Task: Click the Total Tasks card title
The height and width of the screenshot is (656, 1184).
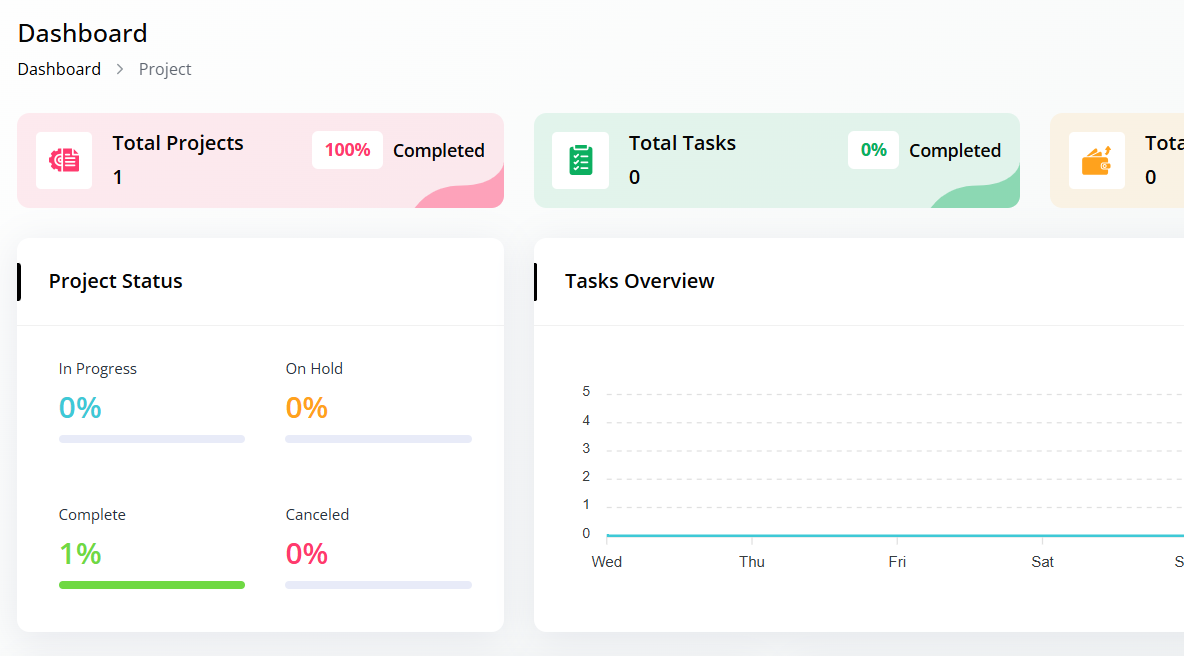Action: (x=682, y=143)
